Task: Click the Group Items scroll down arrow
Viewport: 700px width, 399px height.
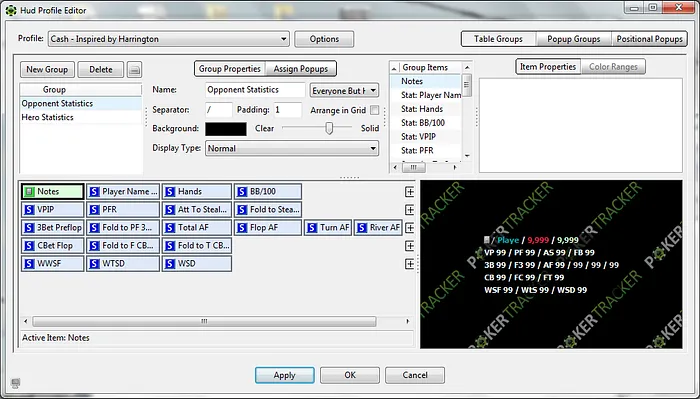Action: pyautogui.click(x=467, y=156)
